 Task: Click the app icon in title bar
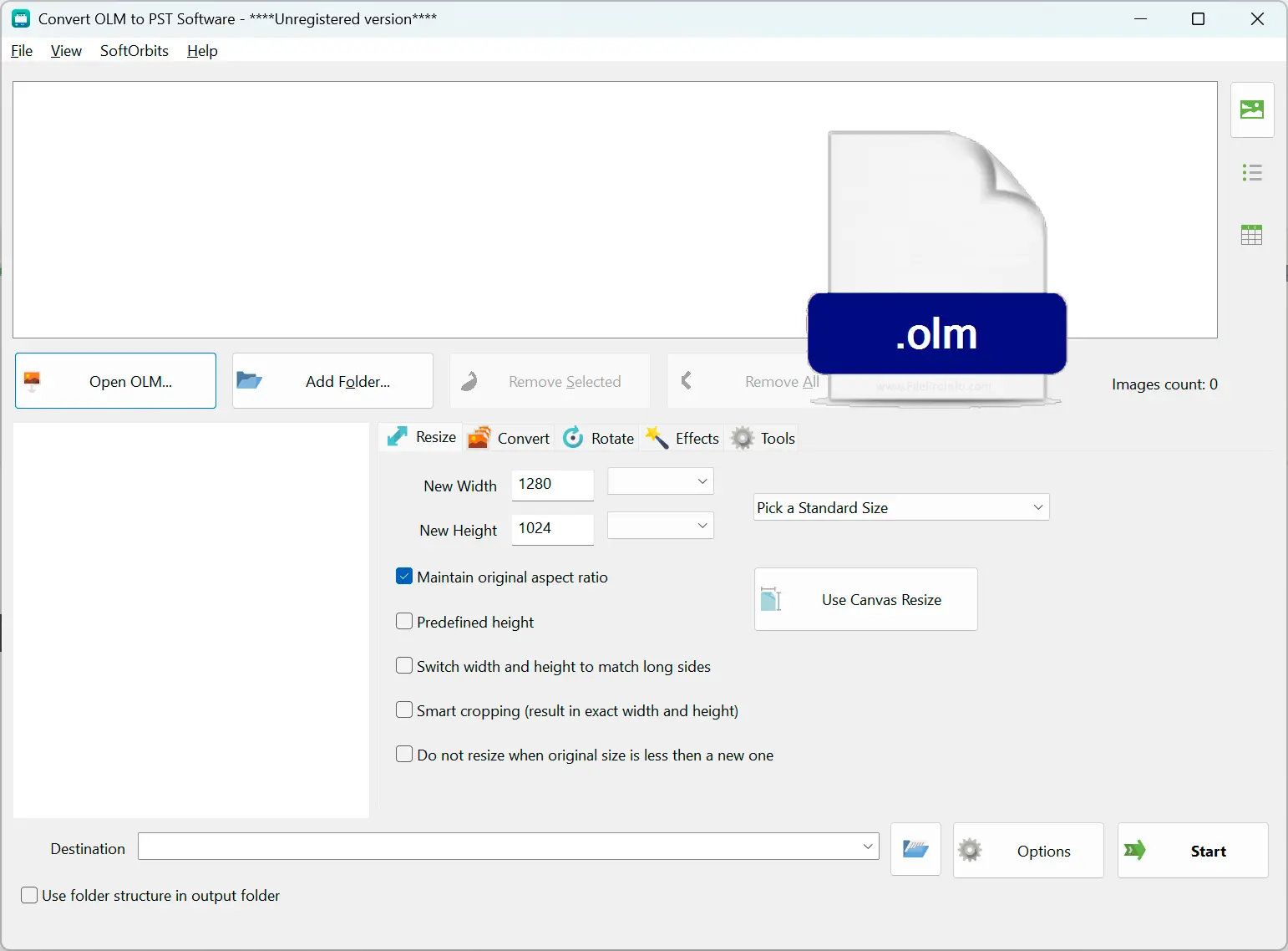21,18
